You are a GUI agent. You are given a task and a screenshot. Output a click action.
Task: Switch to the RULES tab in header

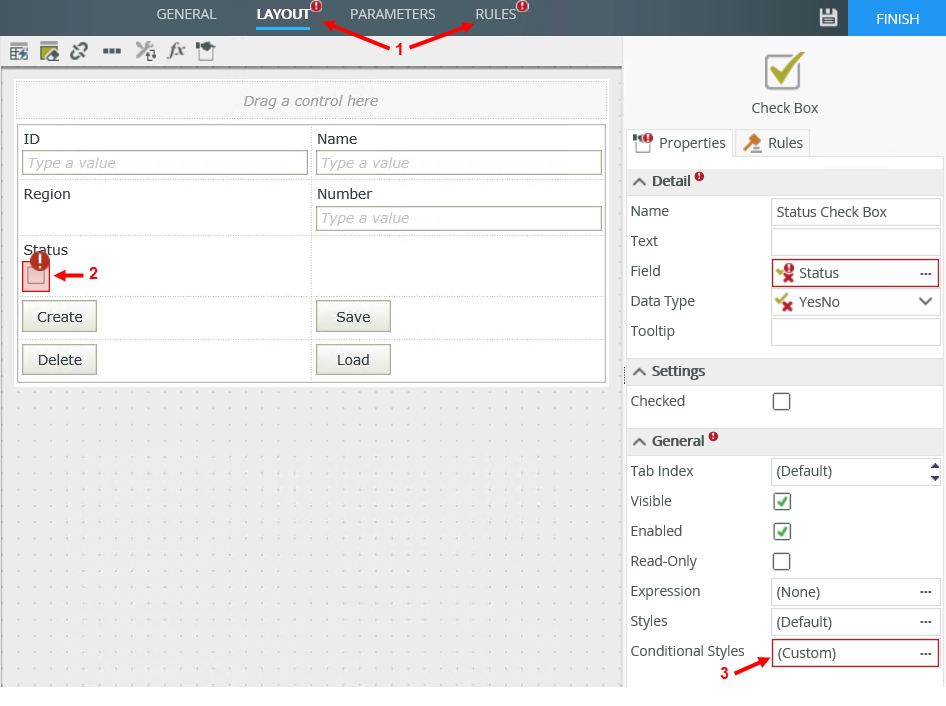495,14
